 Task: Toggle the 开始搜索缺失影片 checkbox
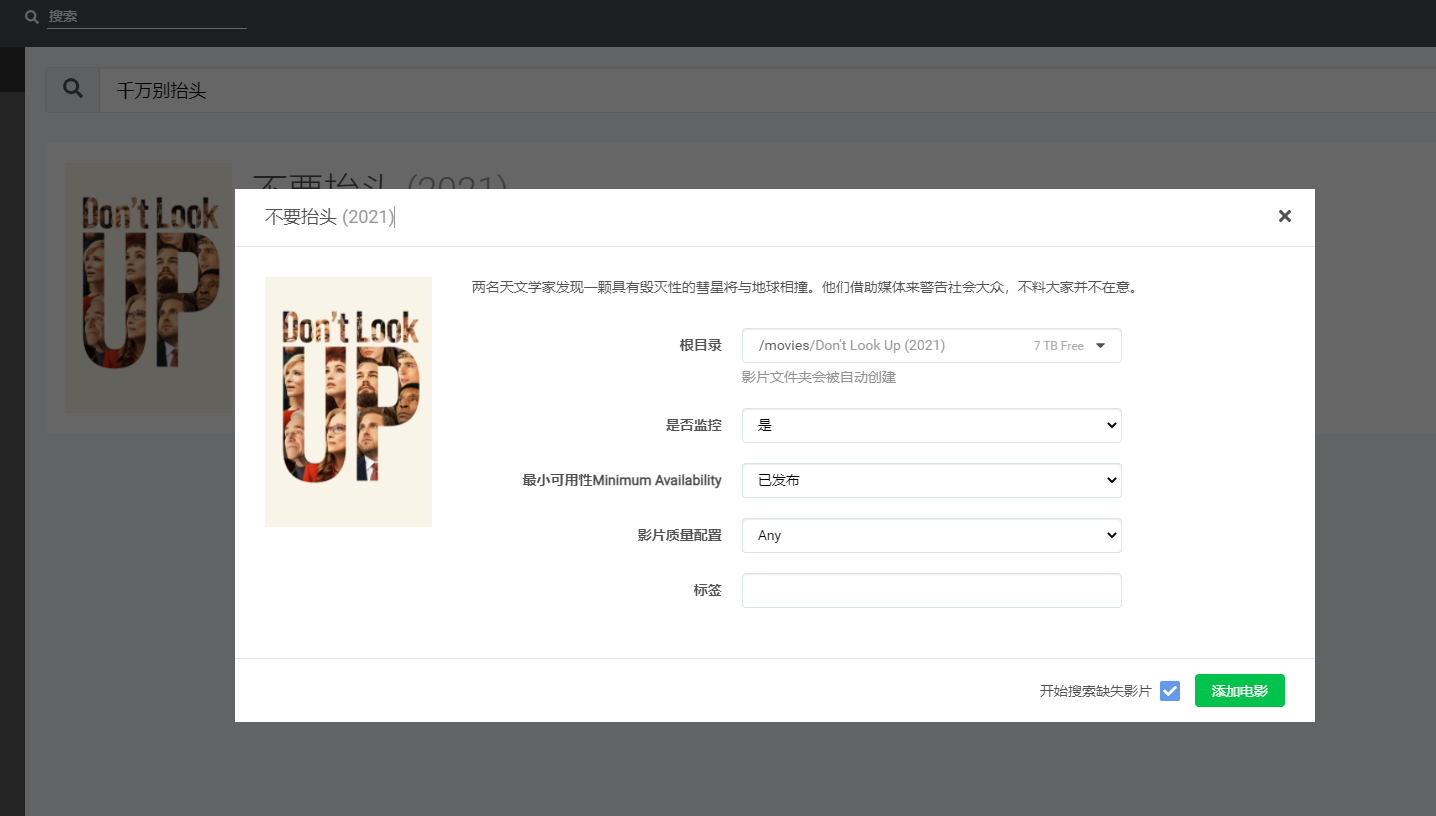(1170, 691)
